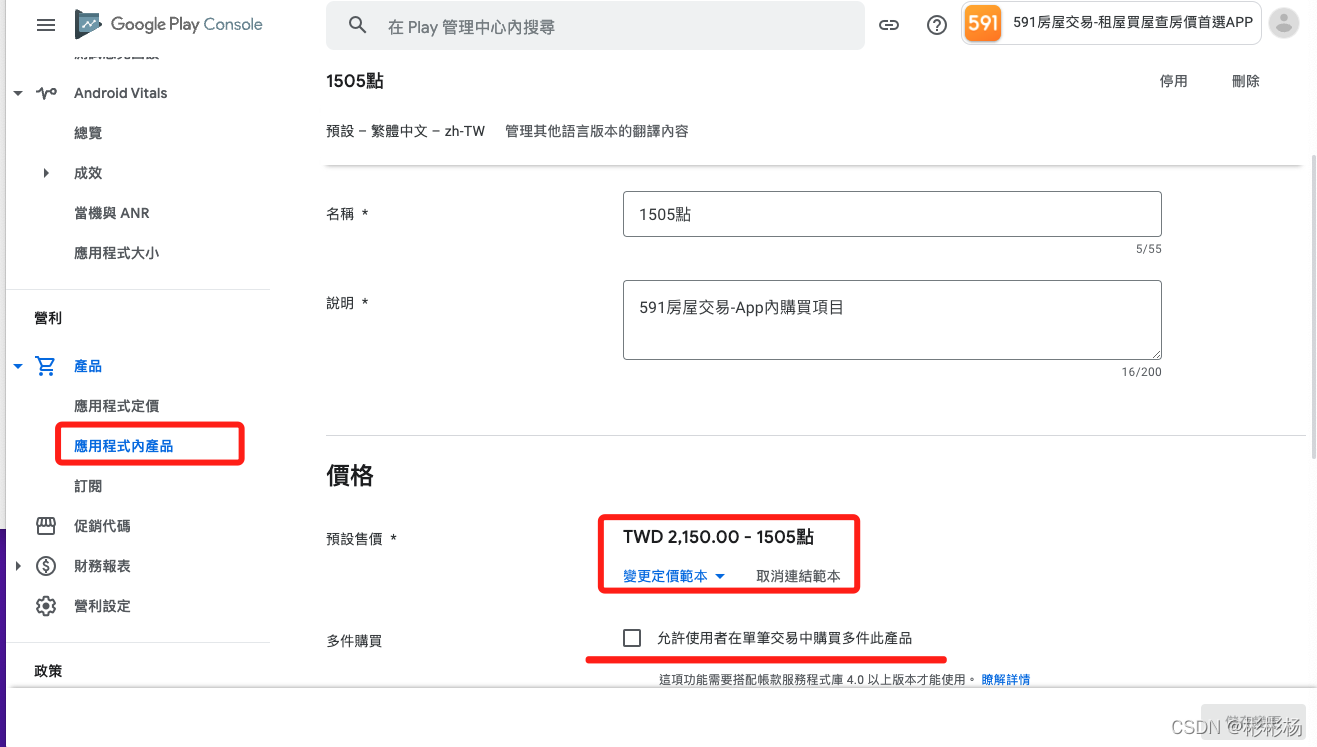Click the 政策 sidebar heading
Image resolution: width=1317 pixels, height=747 pixels.
point(48,671)
